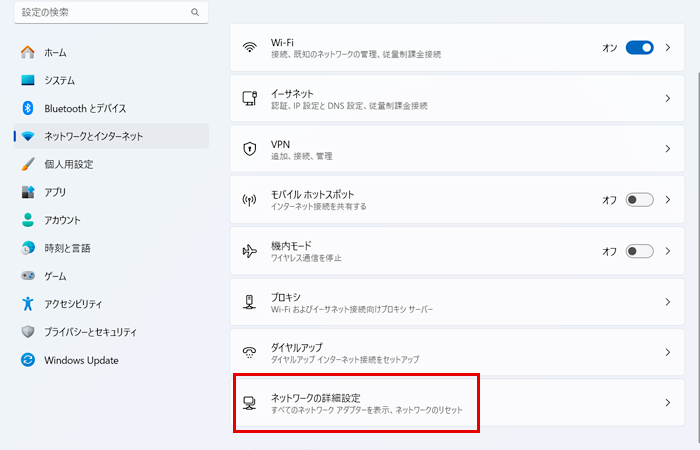Screen dimensions: 700x450
Task: Click the network Wi-Fi sidebar icon
Action: coord(28,136)
